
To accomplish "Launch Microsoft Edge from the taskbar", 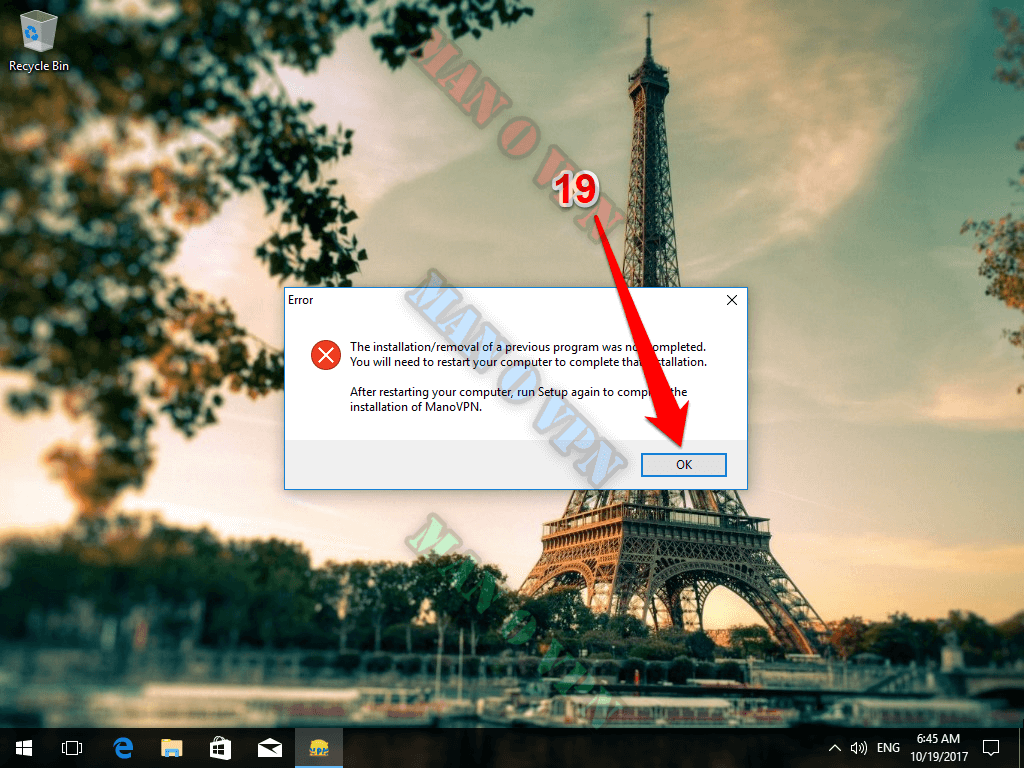I will click(123, 748).
